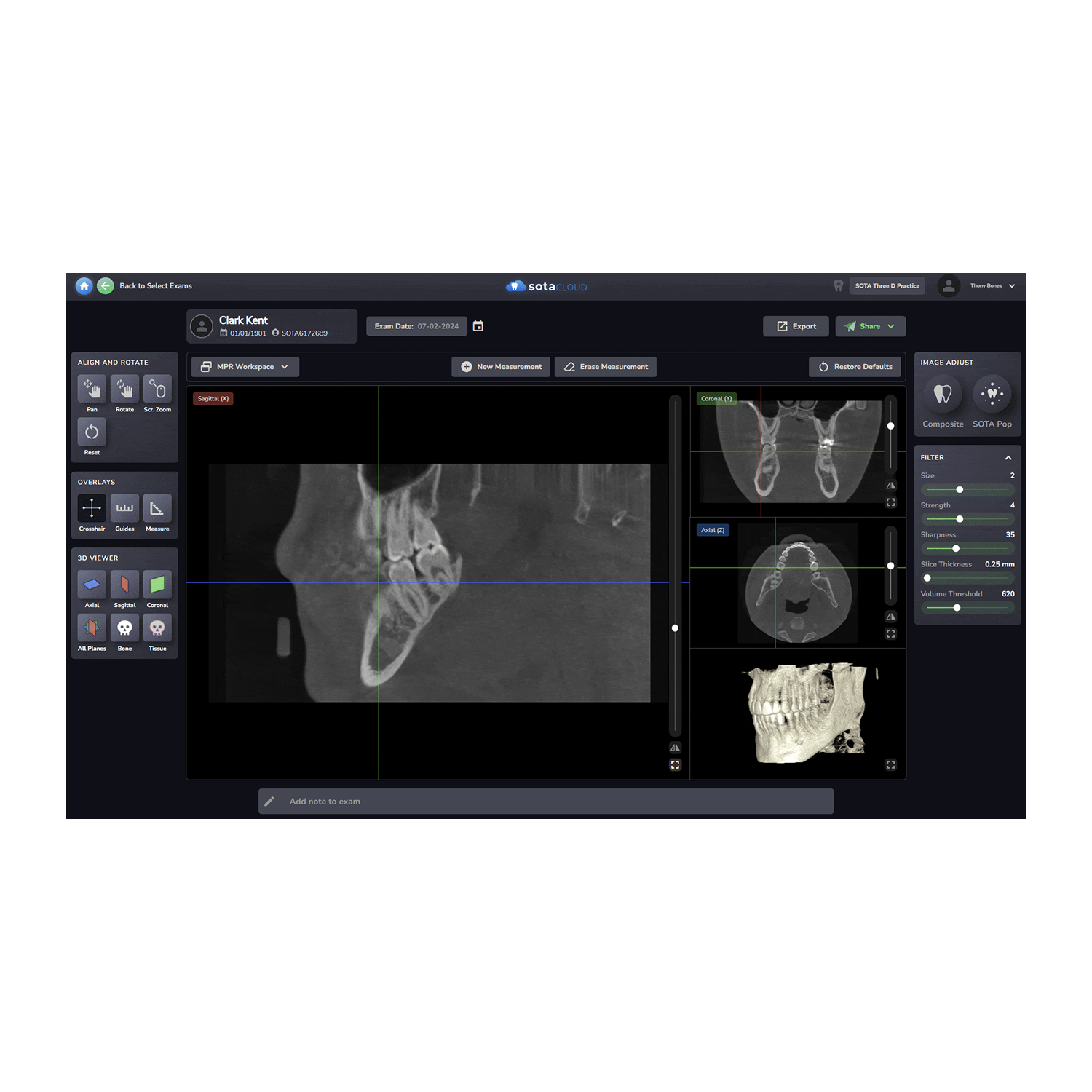Click the patient name Clark Kent
This screenshot has width=1092, height=1092.
click(x=243, y=320)
